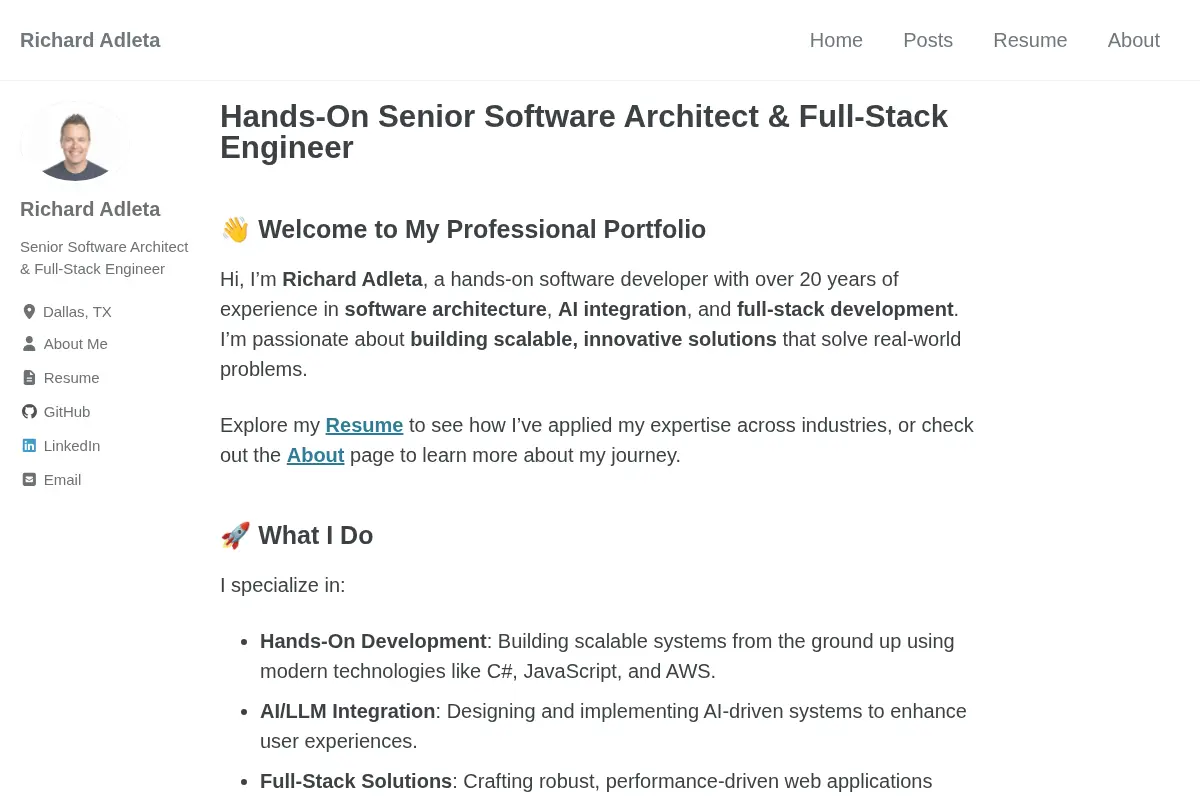Open About in the top navigation bar

point(1134,40)
